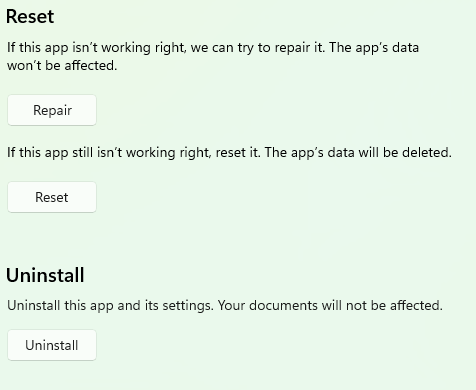Click the words 'reset it' in the description

[x=238, y=153]
